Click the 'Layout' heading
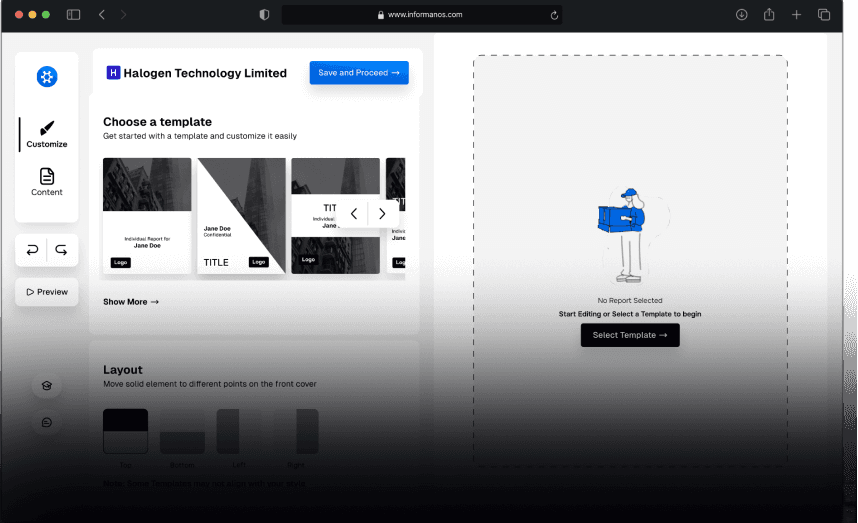The height and width of the screenshot is (523, 858). tap(123, 370)
